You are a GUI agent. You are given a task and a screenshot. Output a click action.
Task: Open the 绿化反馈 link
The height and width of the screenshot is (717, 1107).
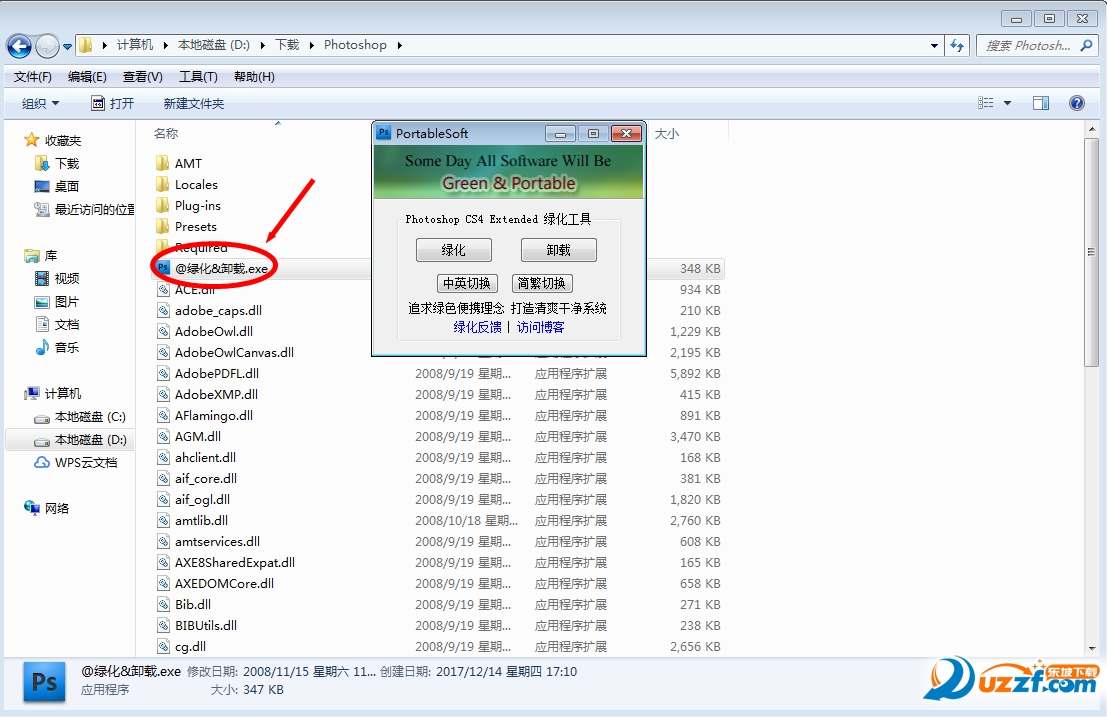pyautogui.click(x=477, y=327)
